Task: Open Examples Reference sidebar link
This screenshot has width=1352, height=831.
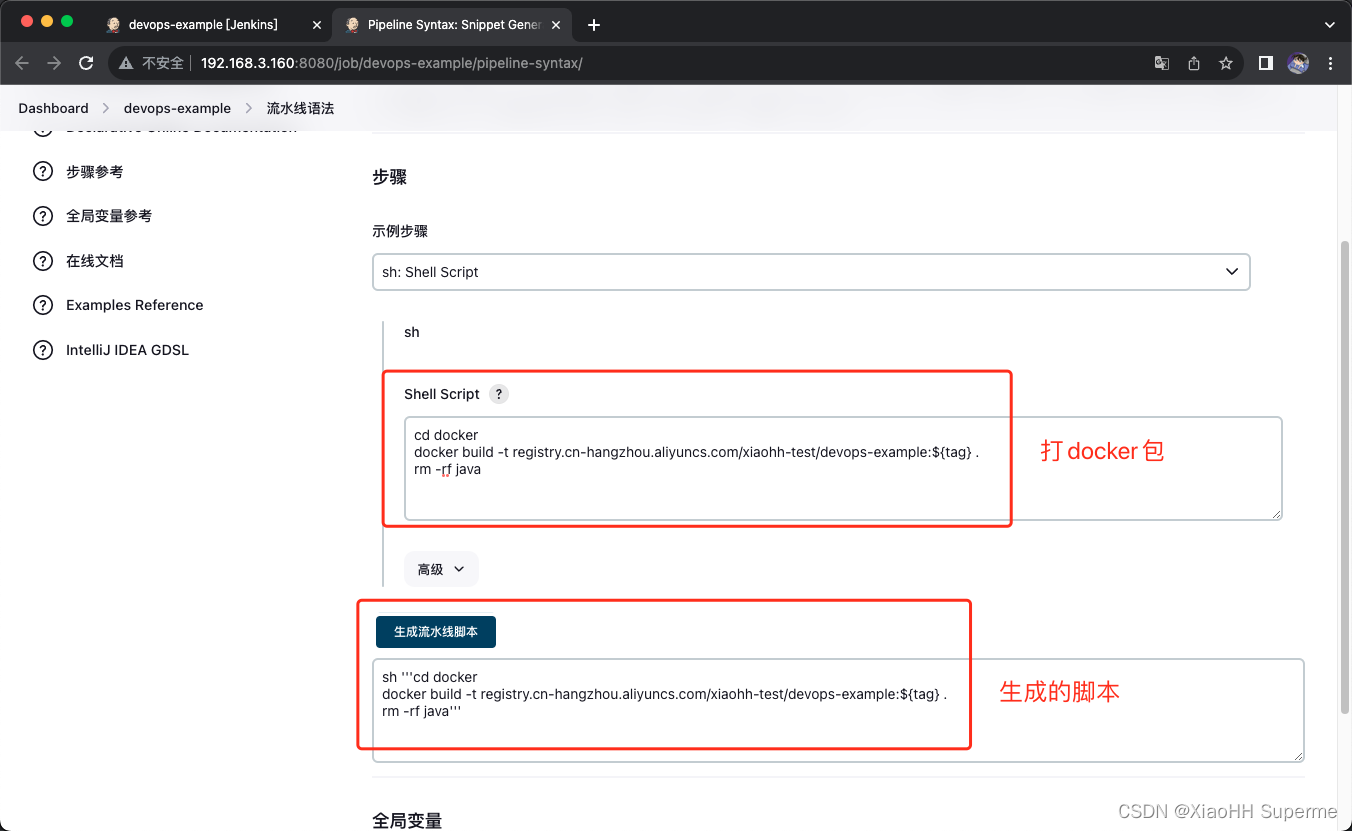Action: tap(135, 305)
